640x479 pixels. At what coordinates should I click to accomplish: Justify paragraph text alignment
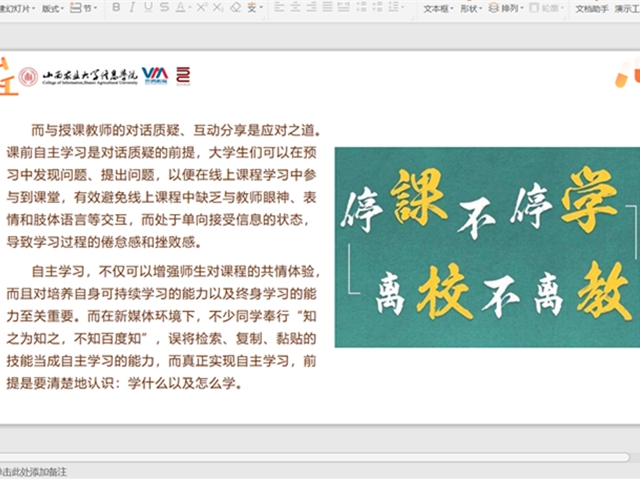[327, 7]
